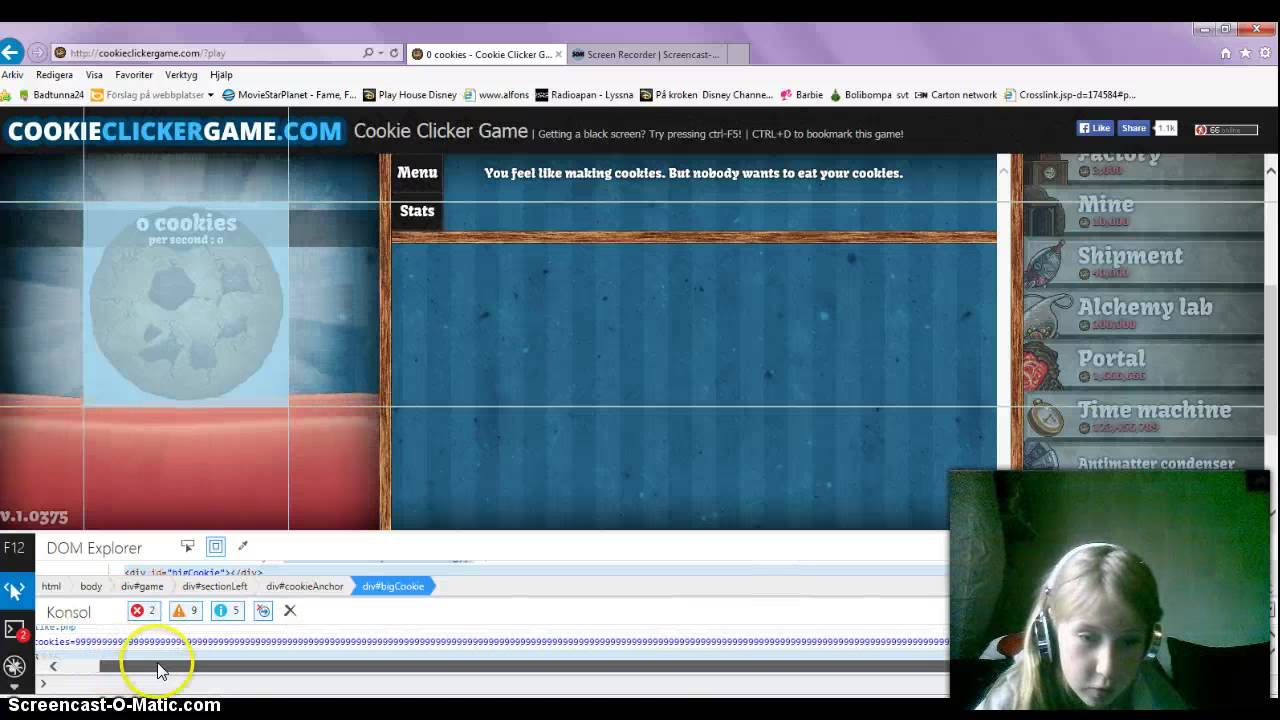Open the Play House Disney bookmark

410,95
